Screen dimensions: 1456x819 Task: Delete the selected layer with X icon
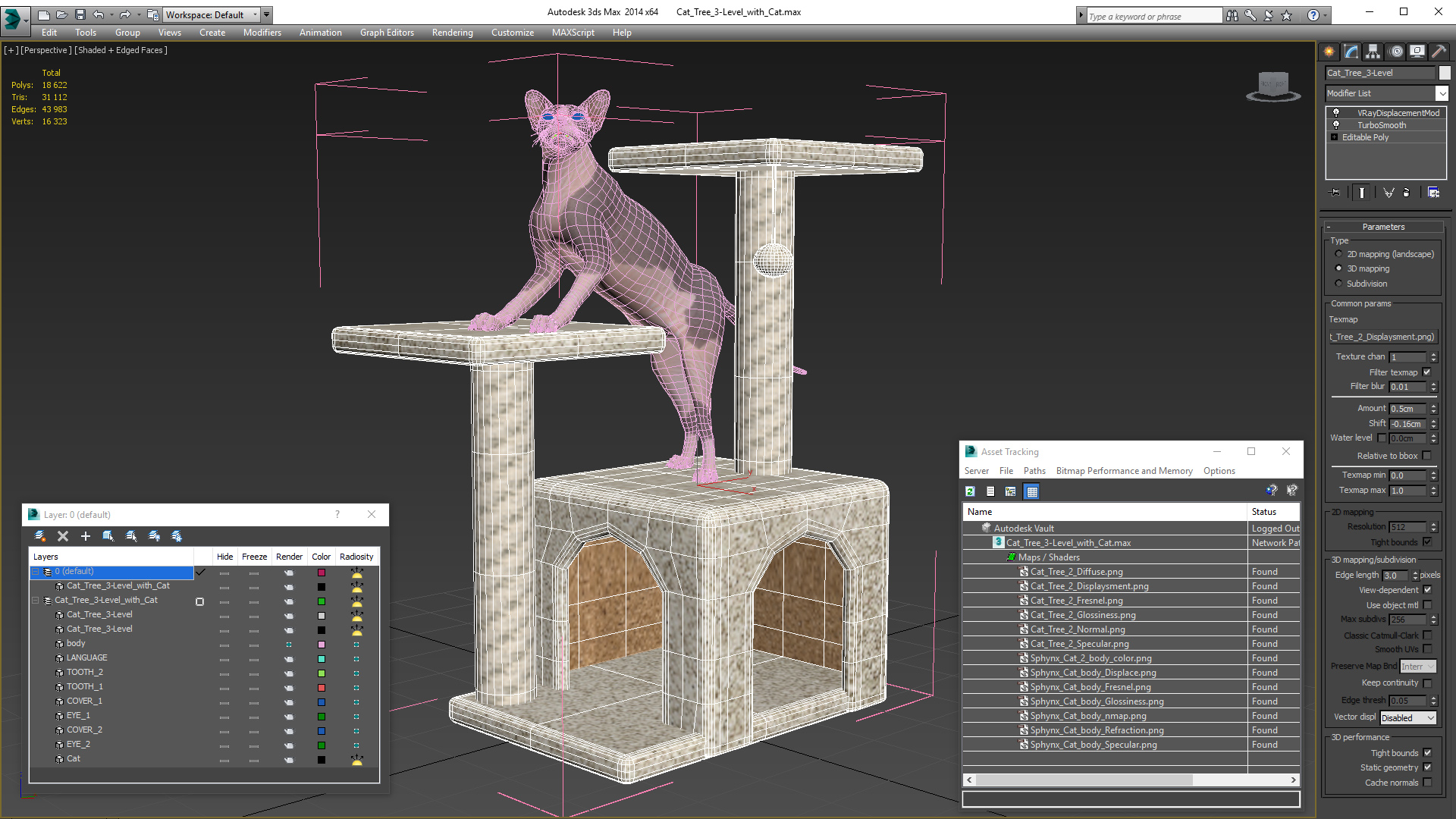click(63, 536)
